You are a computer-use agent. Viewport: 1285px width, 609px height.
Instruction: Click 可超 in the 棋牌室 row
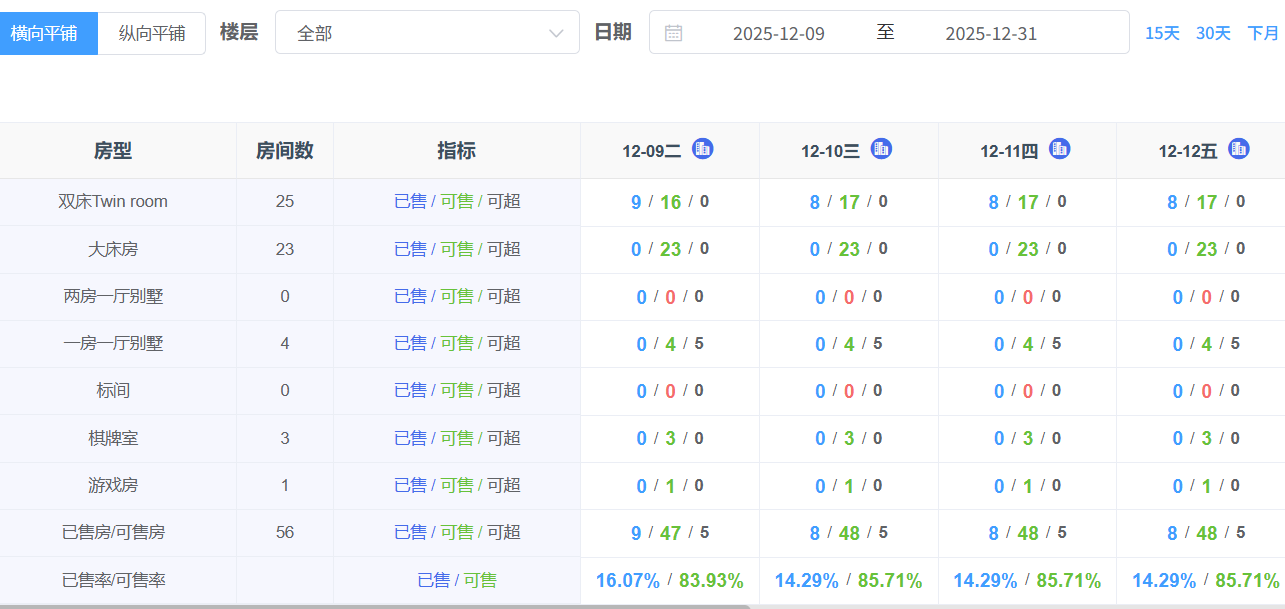tap(503, 438)
